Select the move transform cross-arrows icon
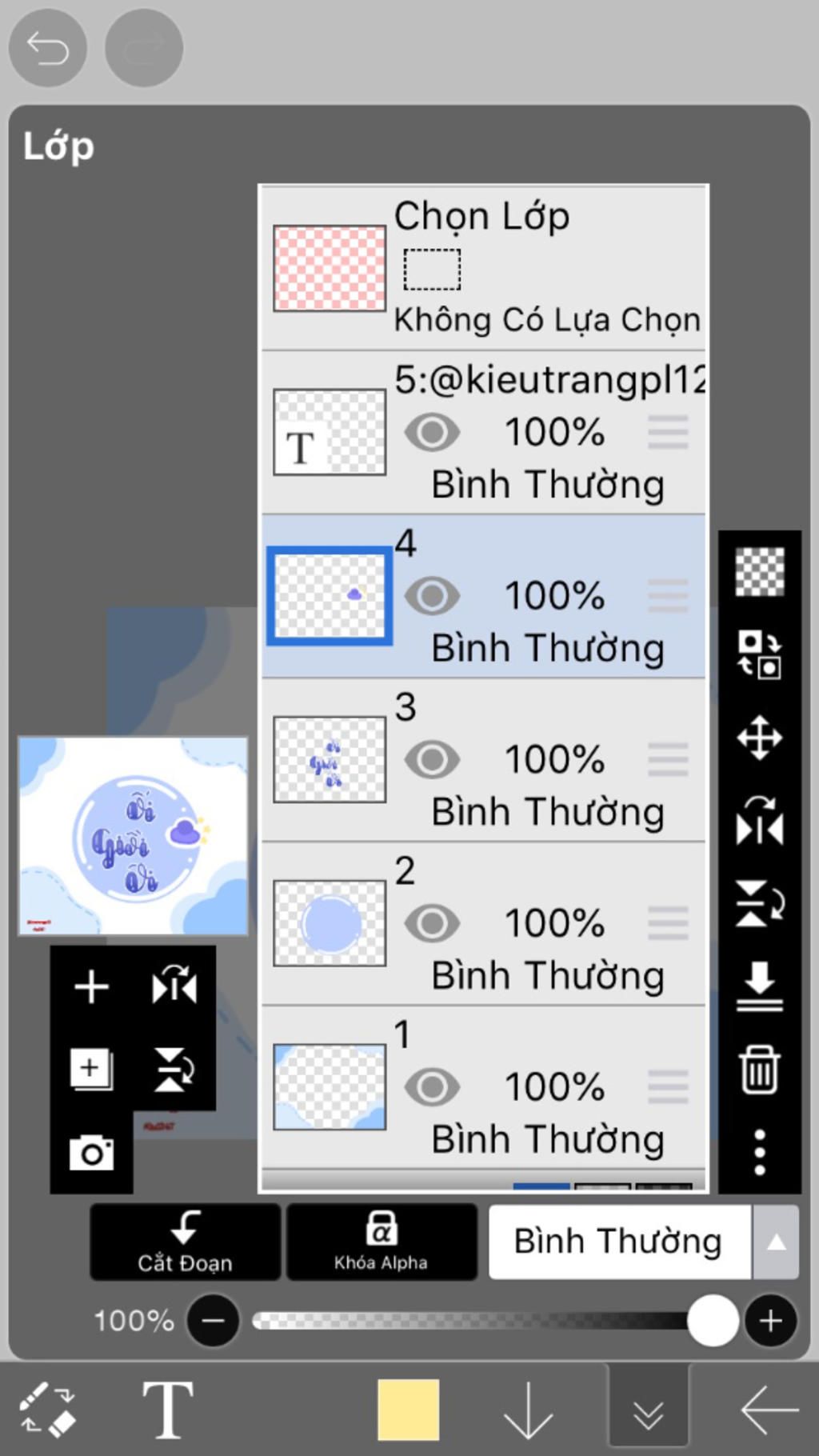The height and width of the screenshot is (1456, 819). [x=759, y=737]
